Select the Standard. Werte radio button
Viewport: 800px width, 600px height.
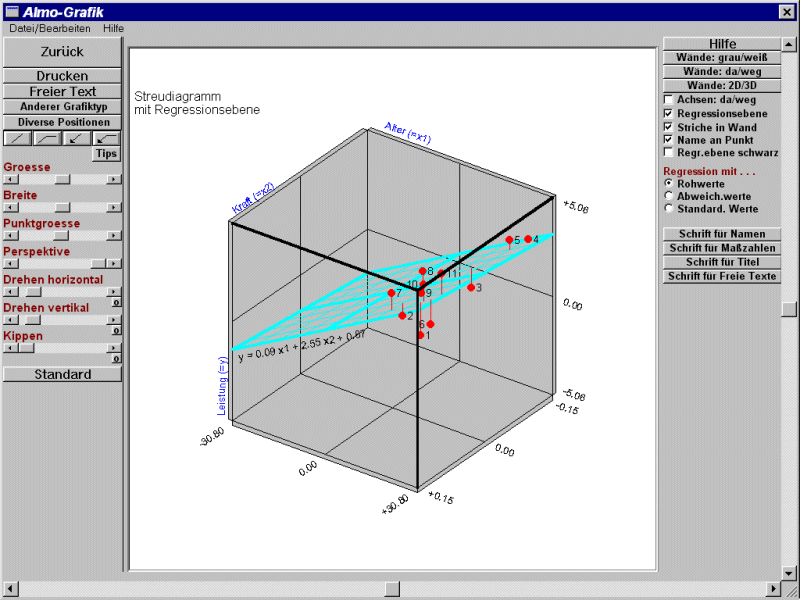click(x=669, y=209)
